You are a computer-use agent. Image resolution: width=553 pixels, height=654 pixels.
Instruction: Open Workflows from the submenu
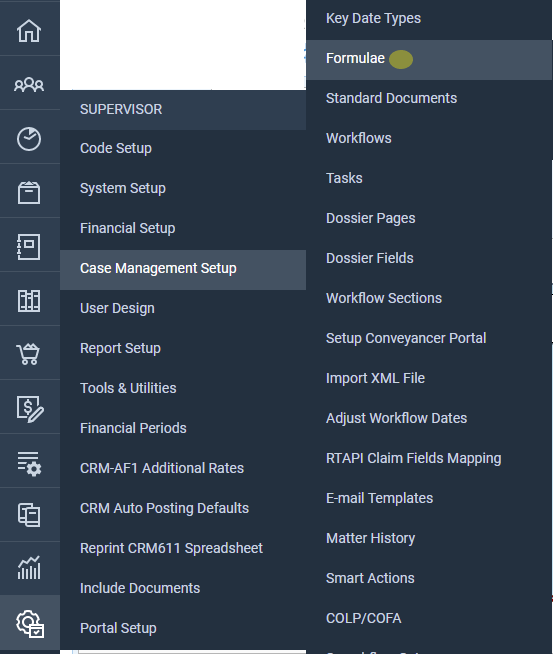tap(429, 138)
